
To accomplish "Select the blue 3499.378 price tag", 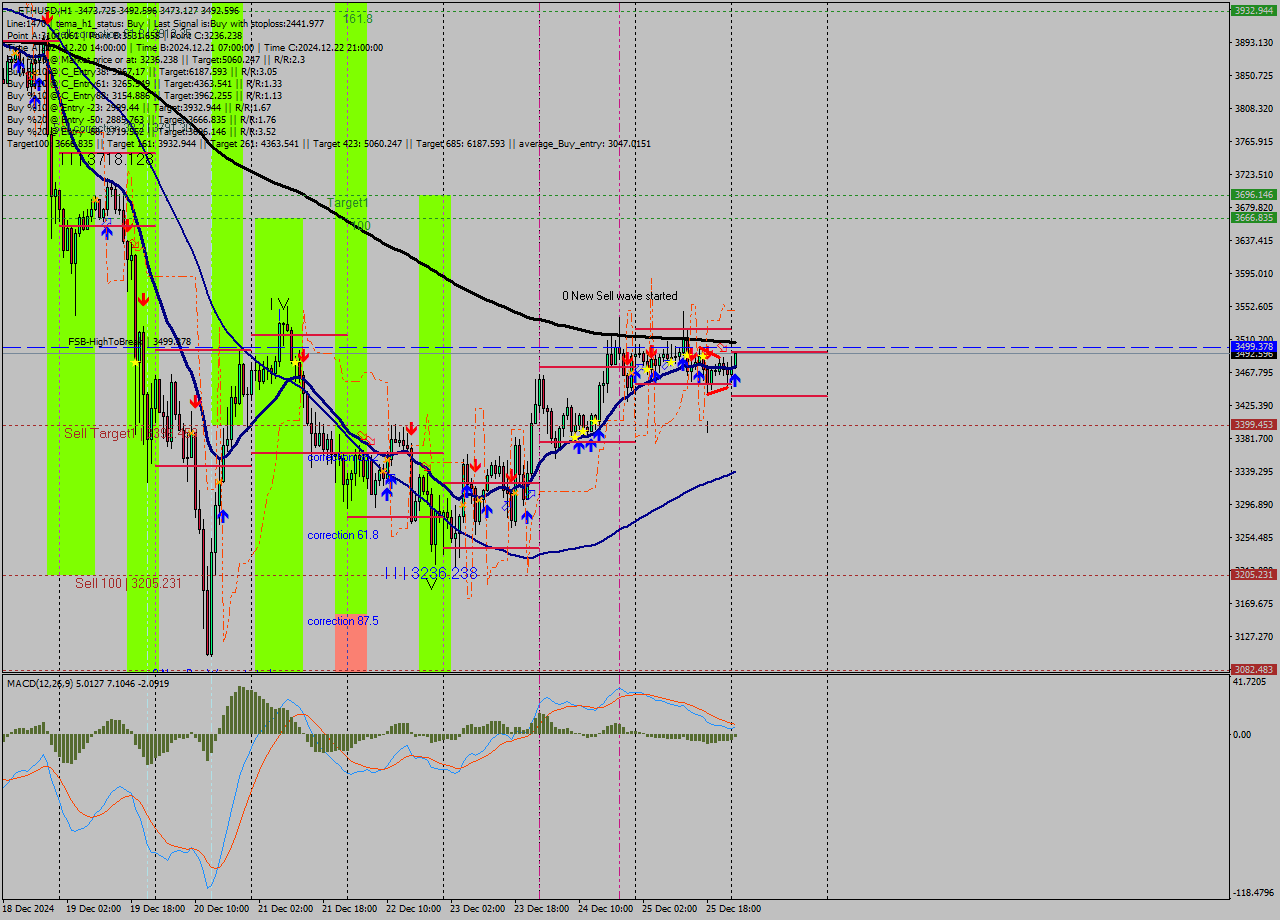I will coord(1253,346).
